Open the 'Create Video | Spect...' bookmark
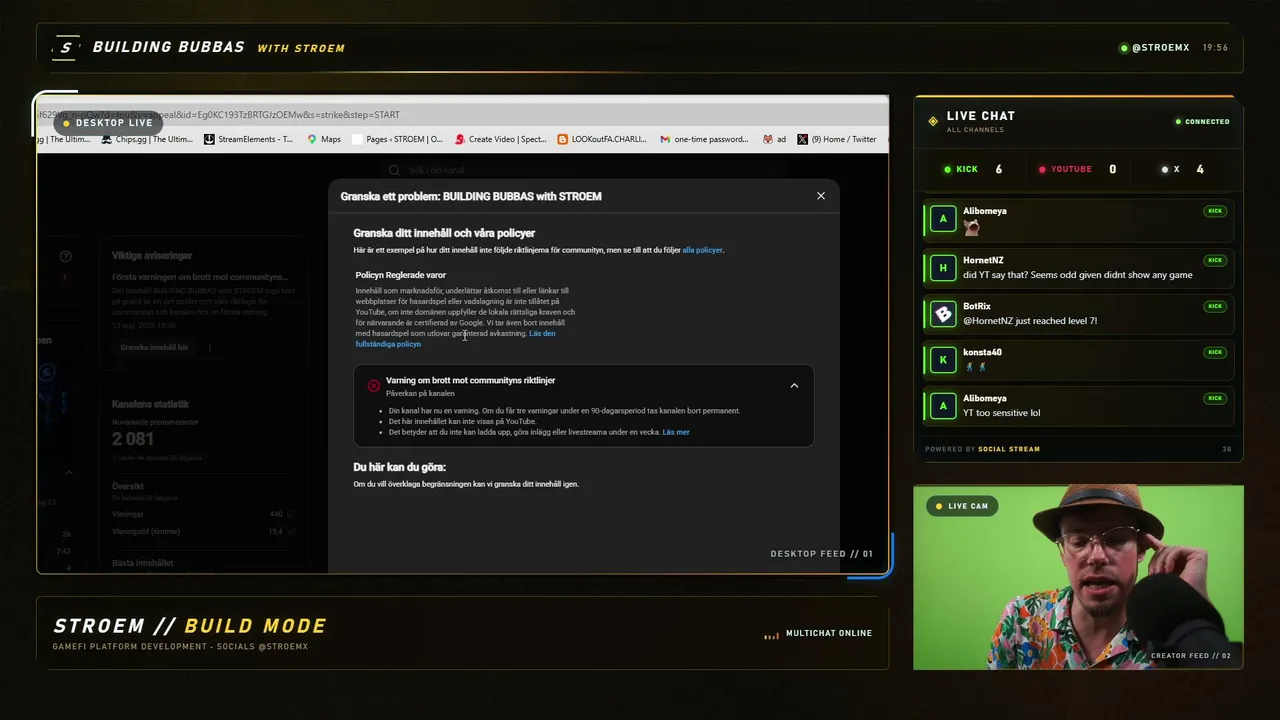Viewport: 1280px width, 720px height. coord(500,139)
